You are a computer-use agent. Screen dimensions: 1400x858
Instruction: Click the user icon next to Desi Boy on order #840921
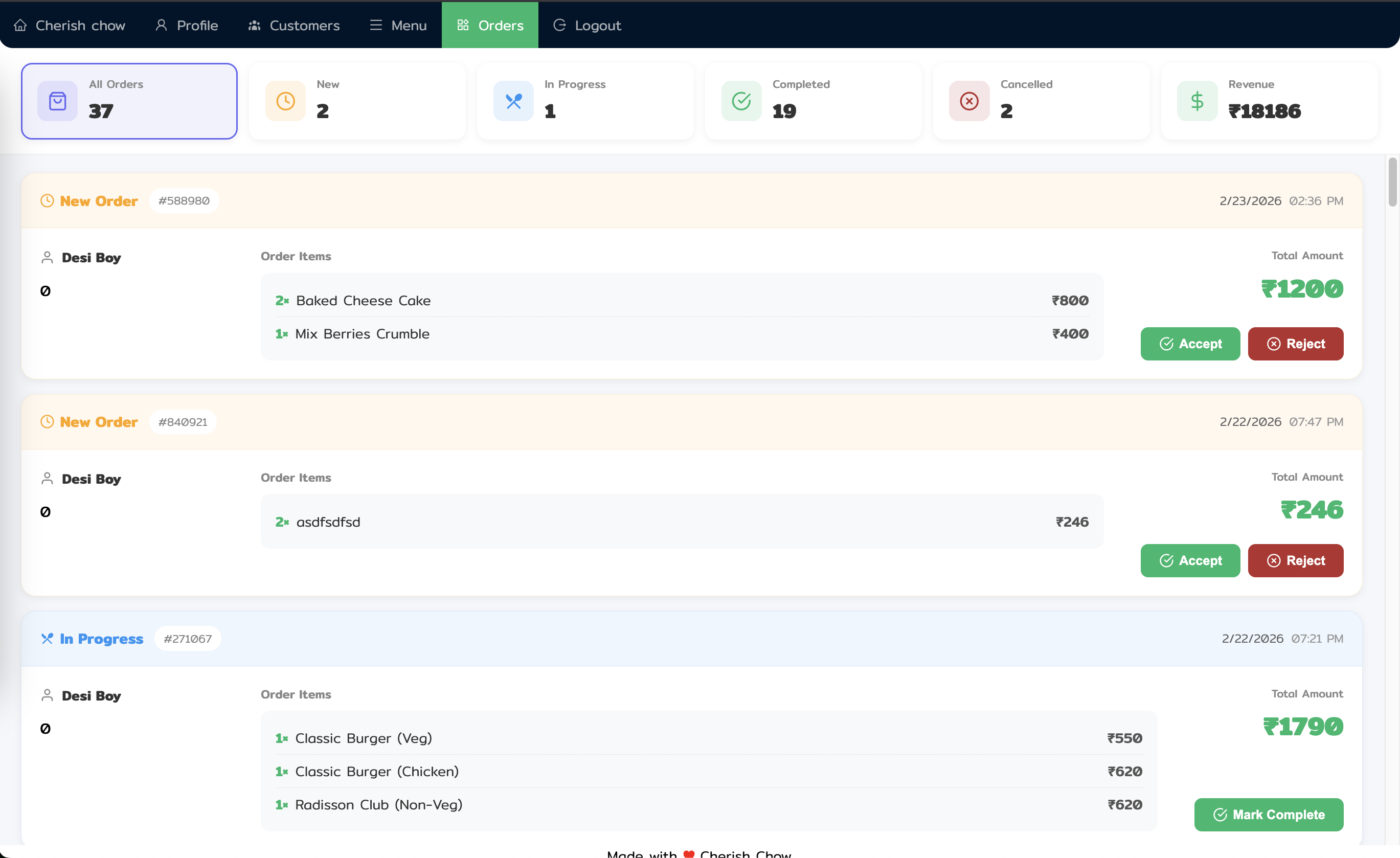[x=48, y=478]
